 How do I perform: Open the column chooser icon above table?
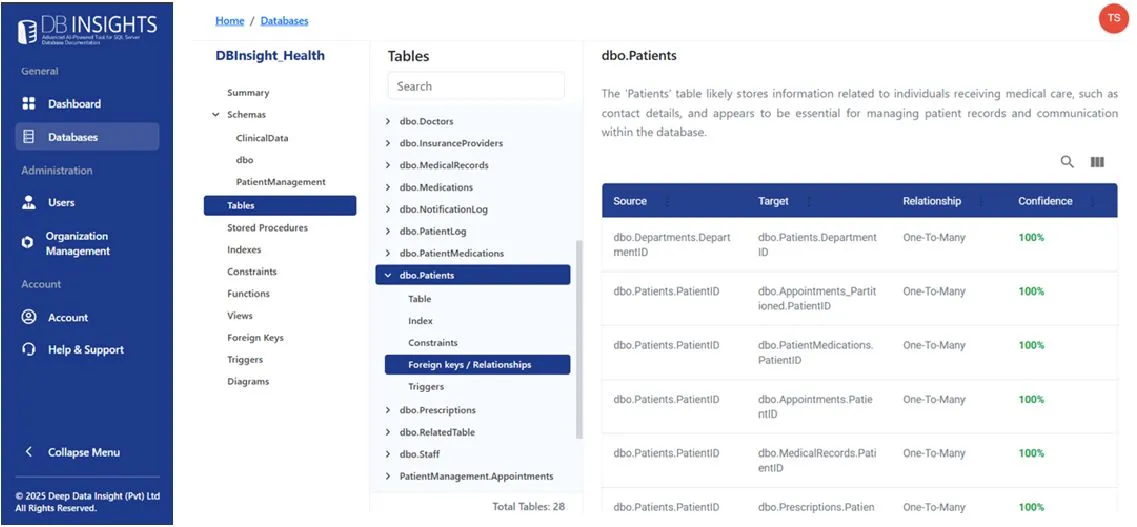[x=1097, y=162]
